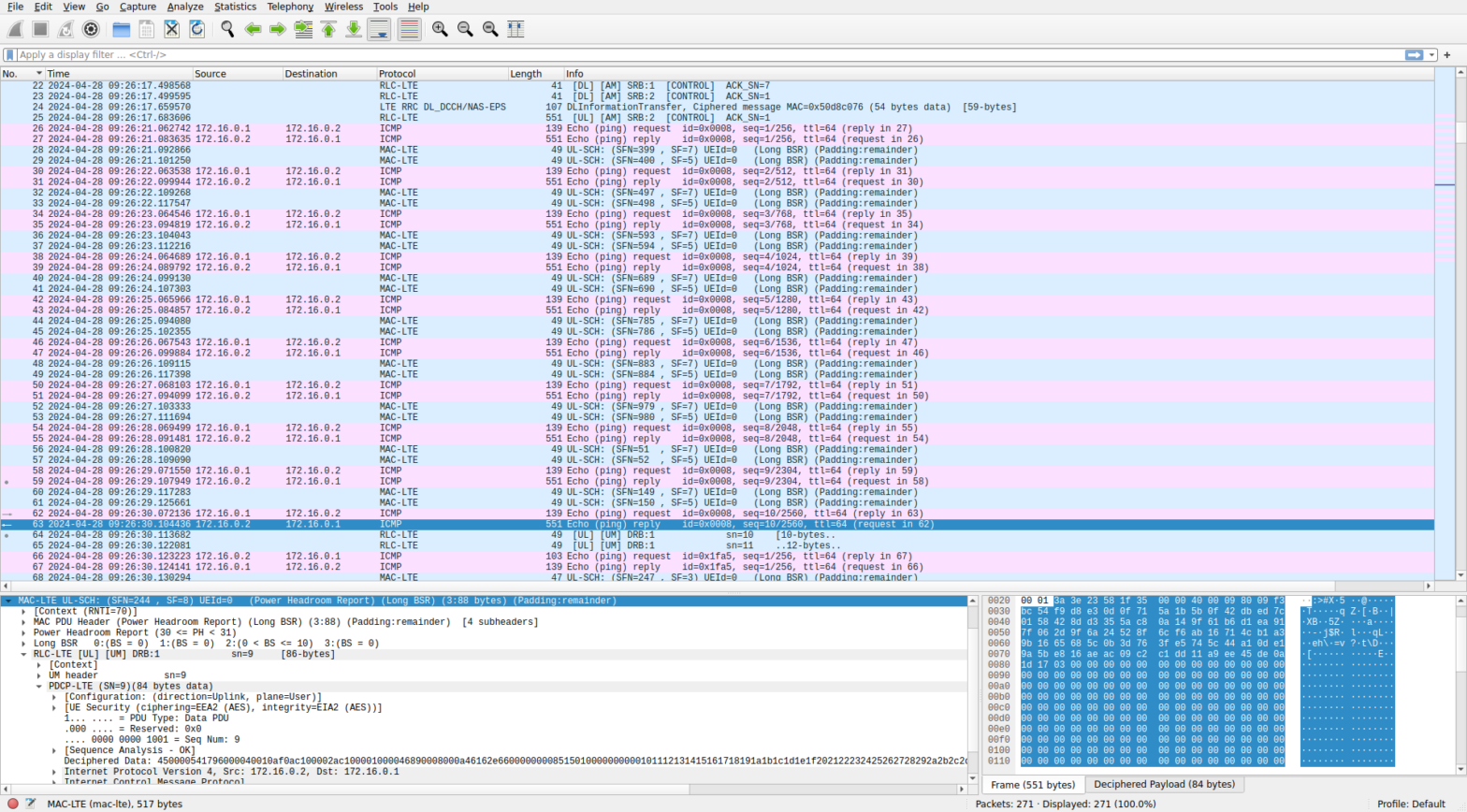Reset text zoom to normal size

click(490, 29)
